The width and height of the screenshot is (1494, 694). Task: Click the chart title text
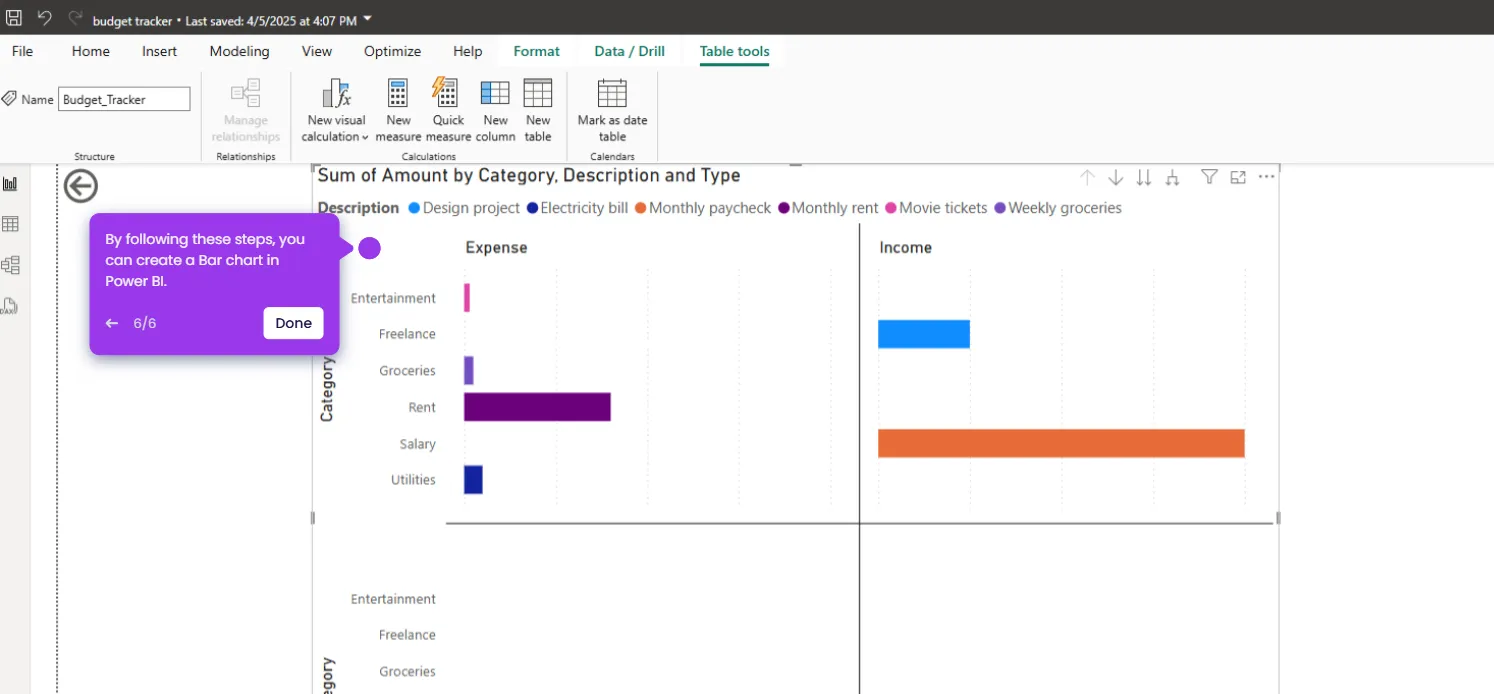tap(529, 176)
